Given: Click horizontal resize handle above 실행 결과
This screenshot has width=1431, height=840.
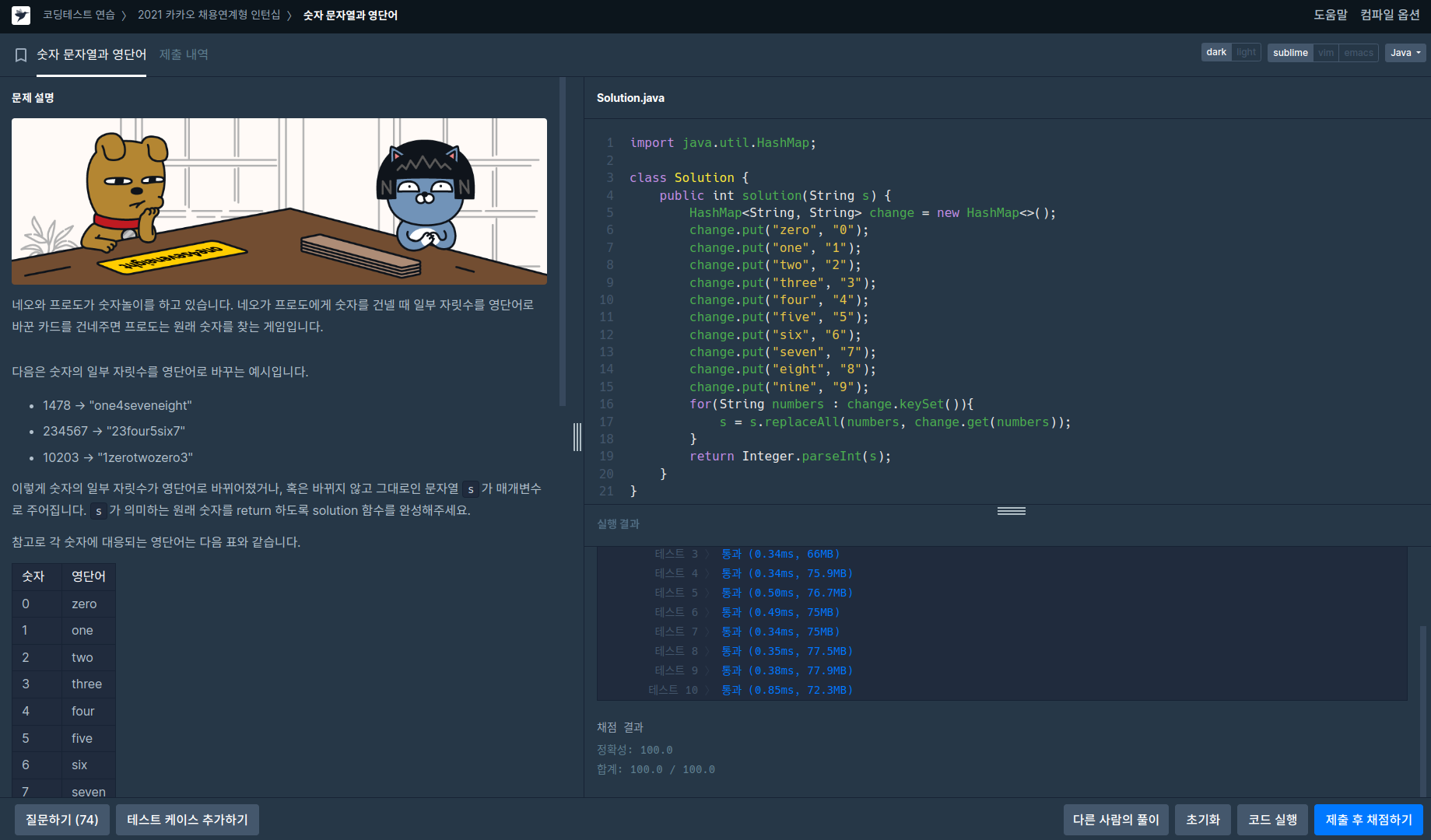Looking at the screenshot, I should [1011, 511].
